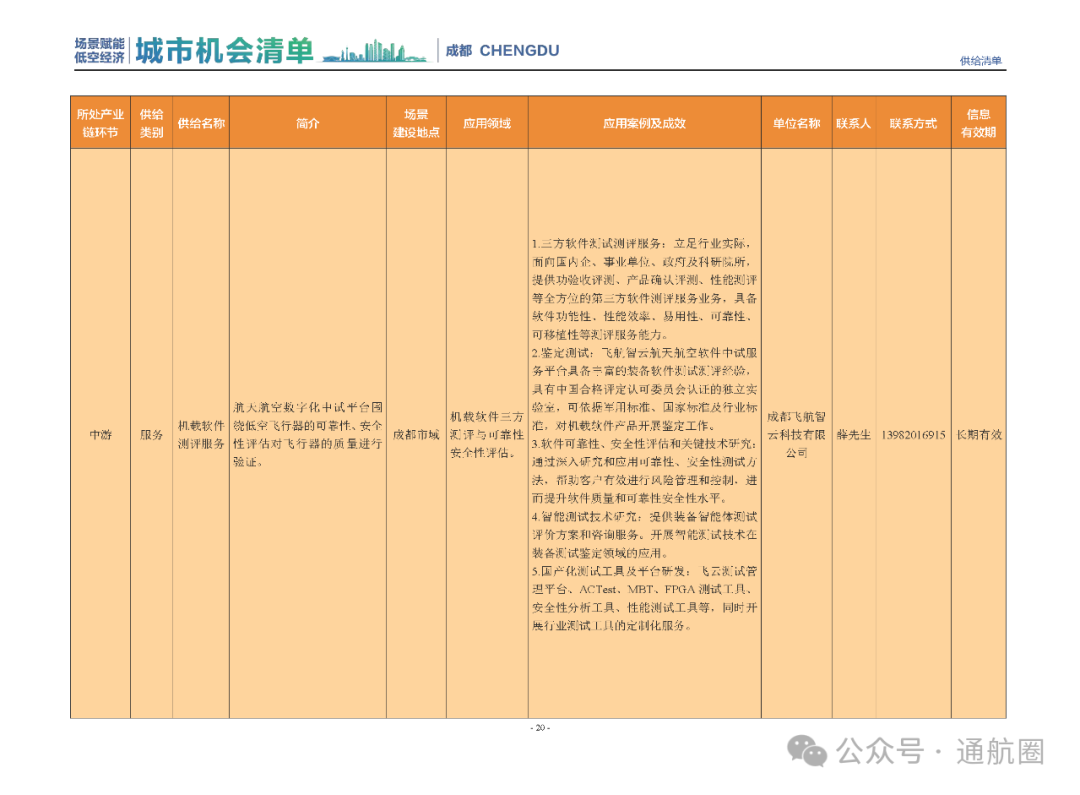Click the '成都市域' location cell
Viewport: 1080px width, 795px height.
pyautogui.click(x=416, y=435)
